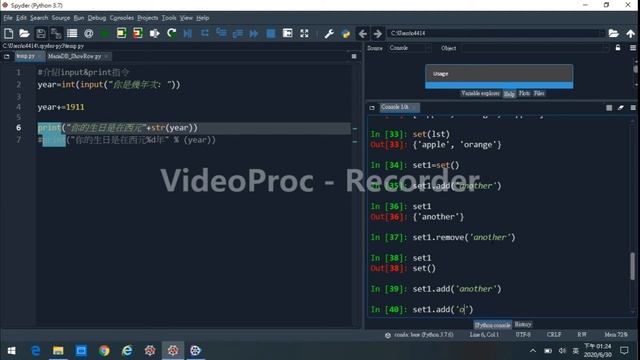Expand the working directory path dropdown
The width and height of the screenshot is (640, 360).
pyautogui.click(x=601, y=33)
